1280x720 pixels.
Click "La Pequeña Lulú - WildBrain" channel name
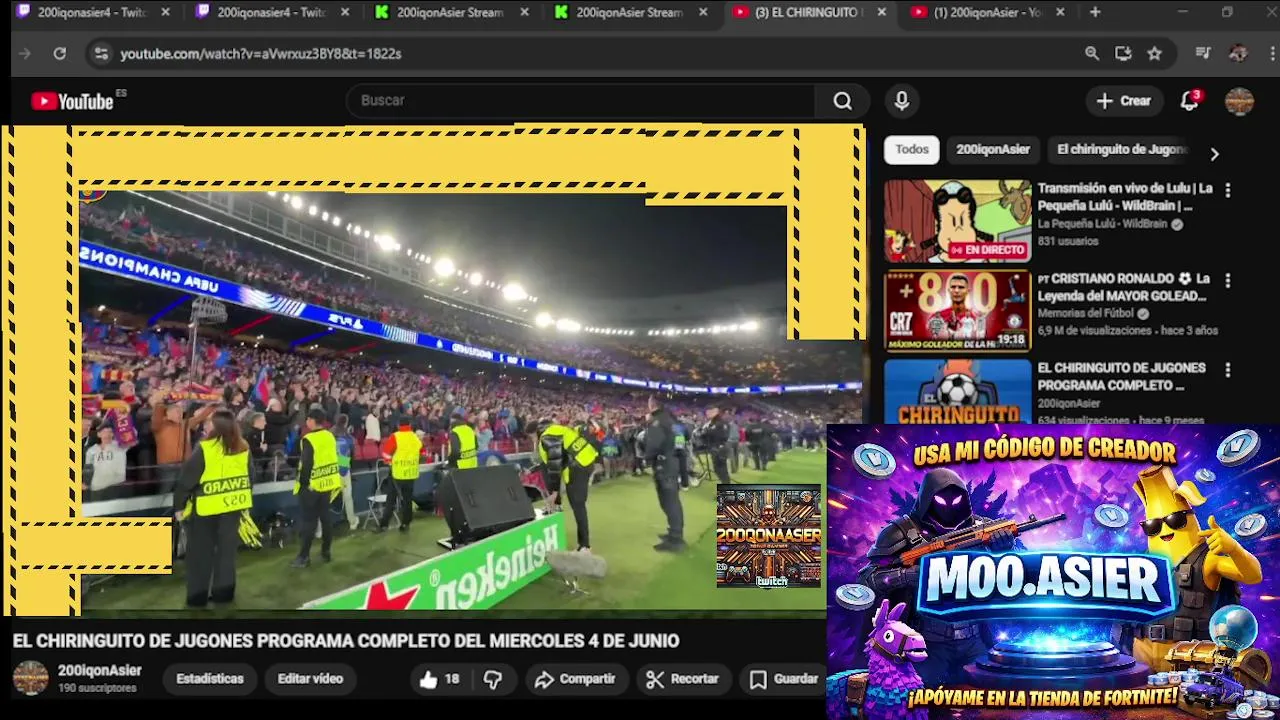pos(1102,224)
